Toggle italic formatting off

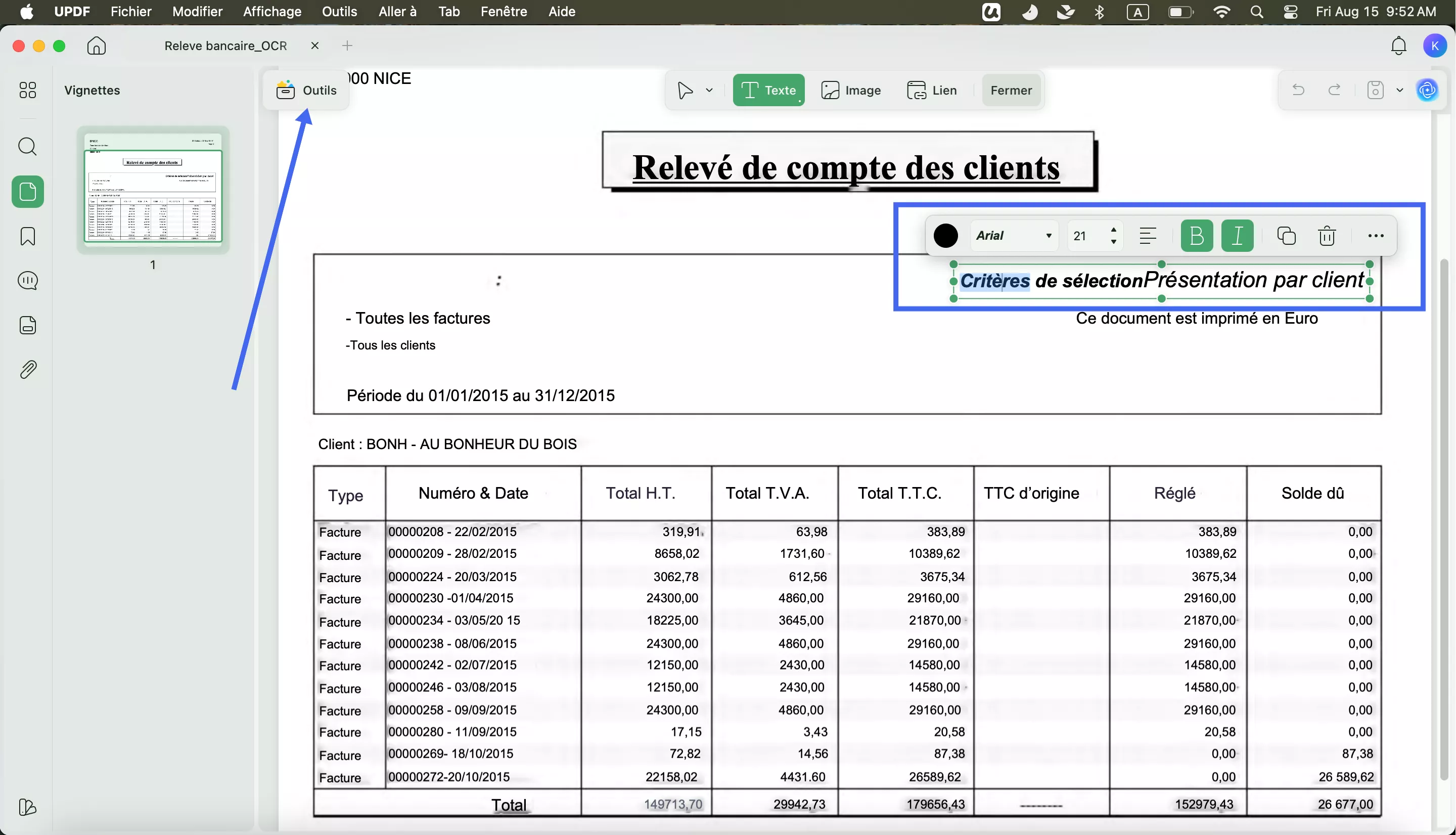coord(1238,236)
